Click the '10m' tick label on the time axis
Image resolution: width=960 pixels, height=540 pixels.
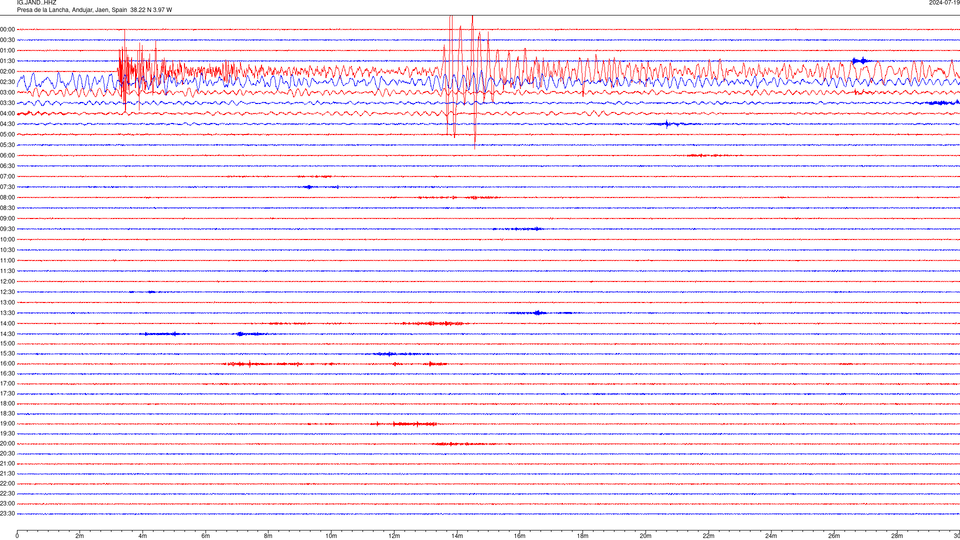pos(331,536)
